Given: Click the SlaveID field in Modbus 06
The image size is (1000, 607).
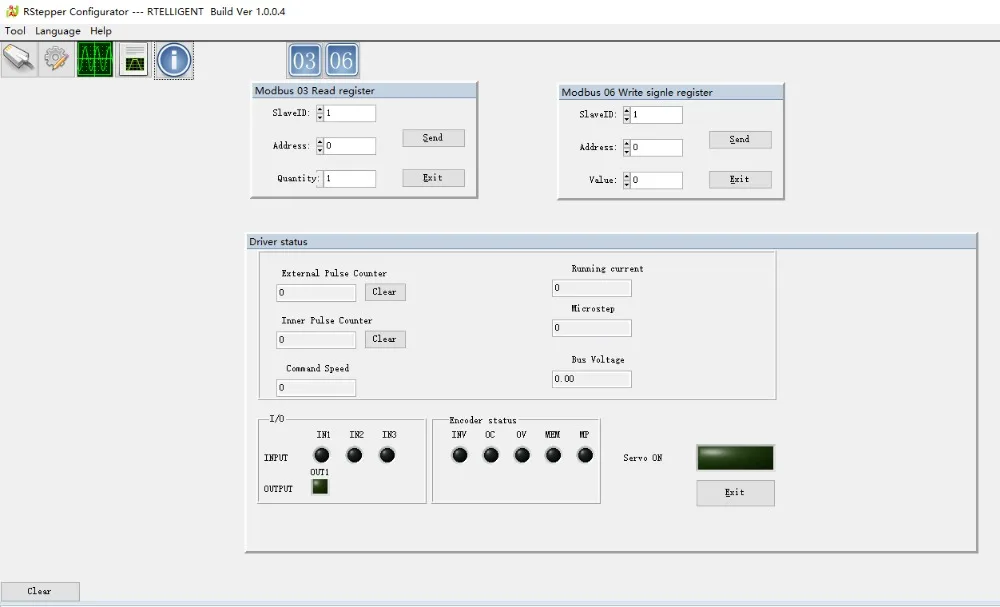Looking at the screenshot, I should tap(656, 115).
